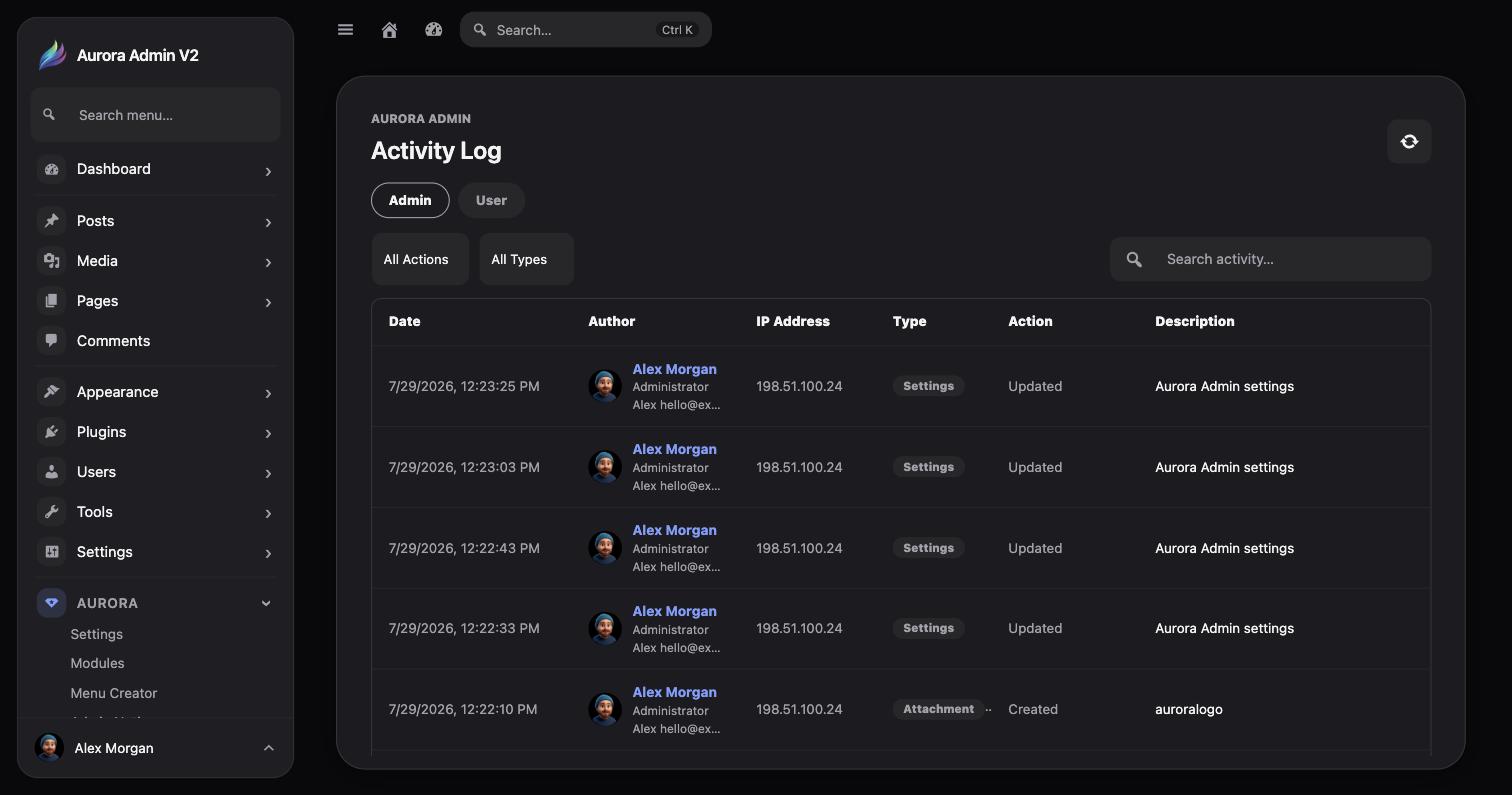1512x795 pixels.
Task: Click the Plugins plug icon
Action: [52, 432]
